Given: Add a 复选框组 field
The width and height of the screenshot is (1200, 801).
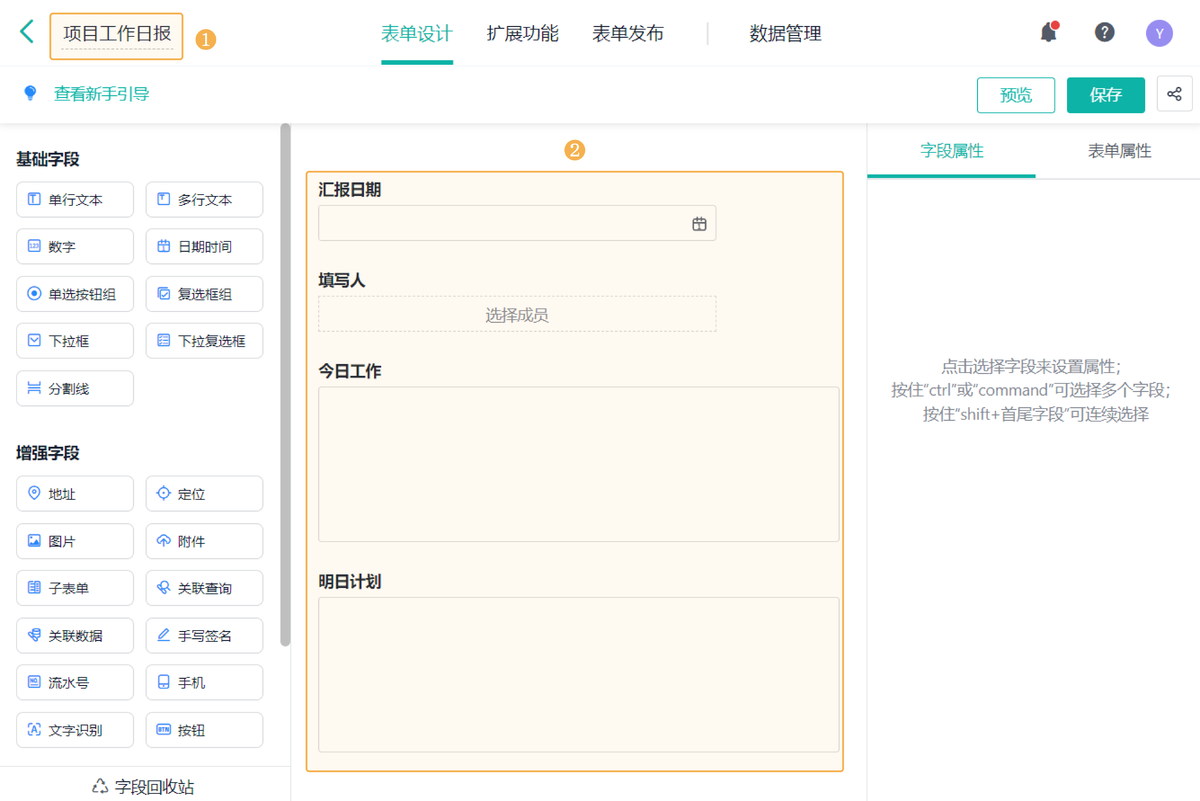Looking at the screenshot, I should pos(204,294).
